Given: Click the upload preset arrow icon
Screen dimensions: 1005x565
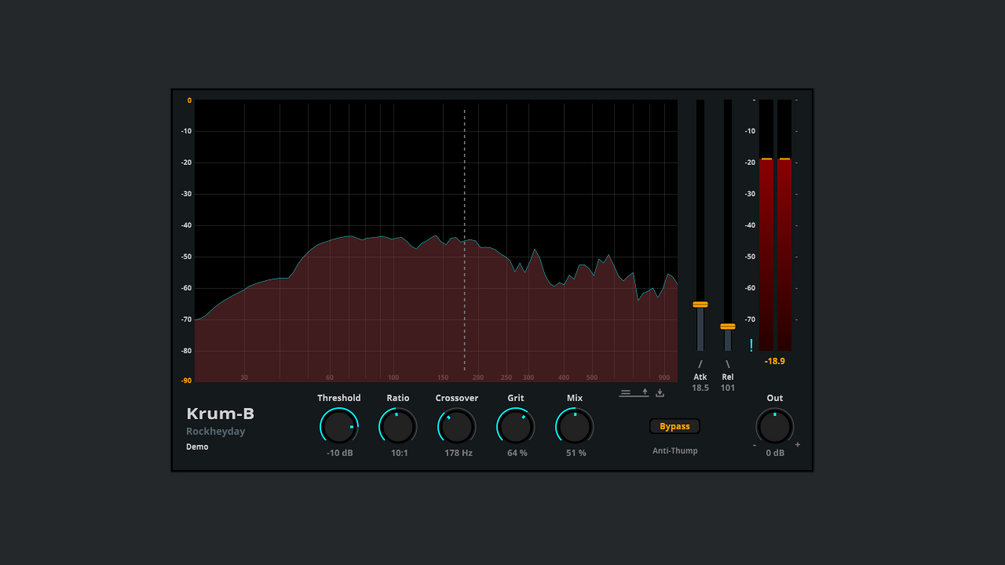Looking at the screenshot, I should click(x=645, y=392).
